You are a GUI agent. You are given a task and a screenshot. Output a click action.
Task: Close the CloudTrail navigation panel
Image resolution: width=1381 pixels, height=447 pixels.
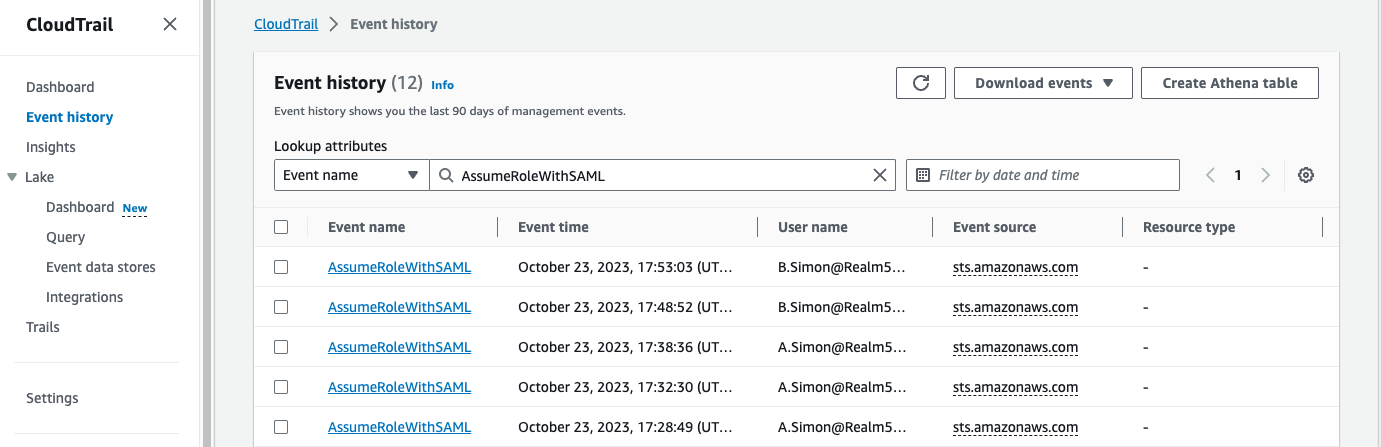[170, 24]
